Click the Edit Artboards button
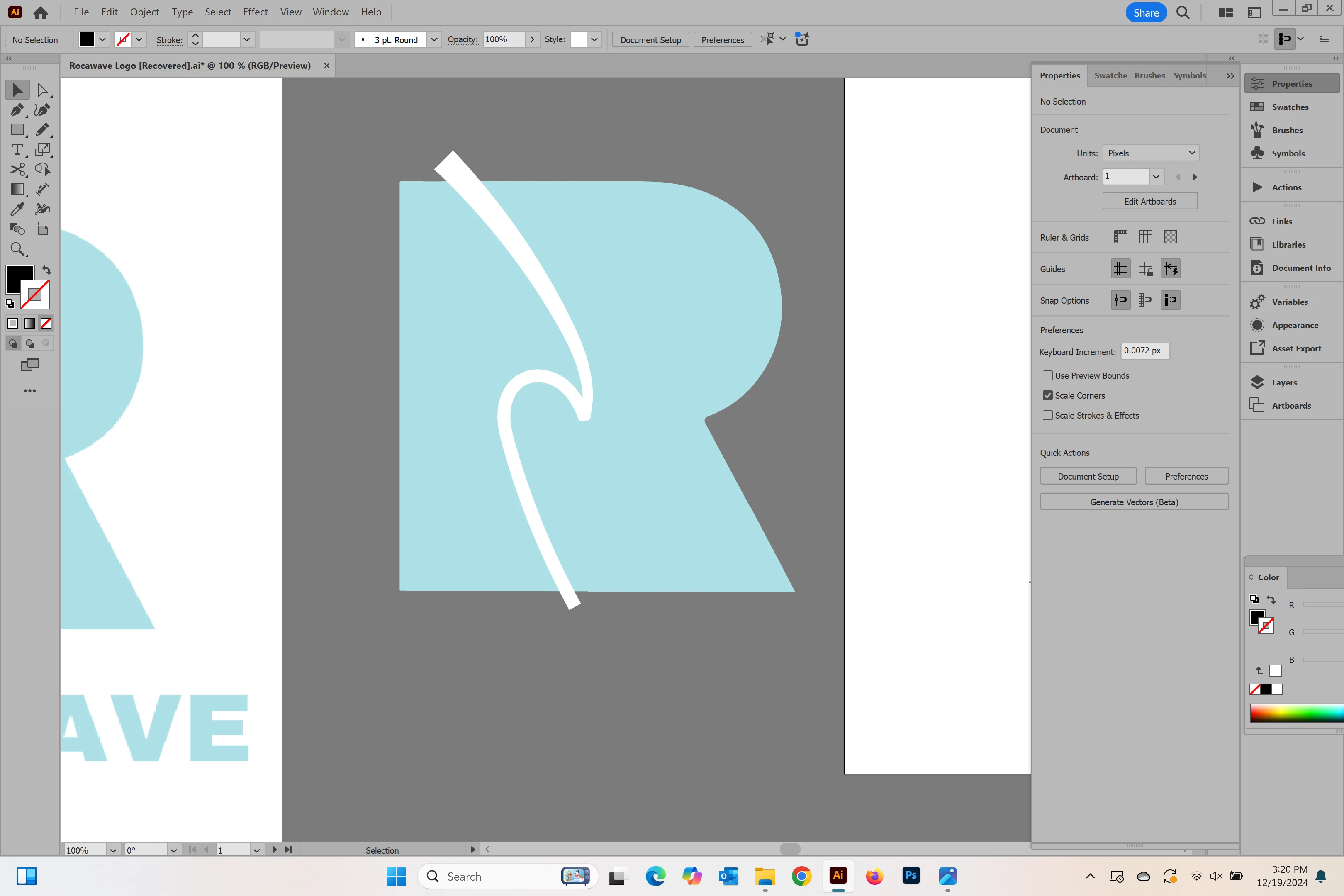This screenshot has height=896, width=1344. [x=1149, y=201]
